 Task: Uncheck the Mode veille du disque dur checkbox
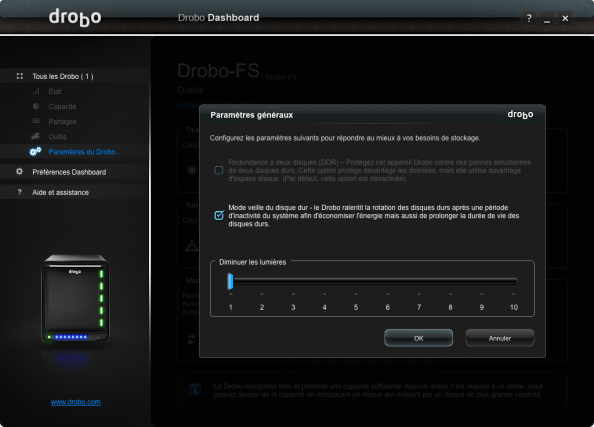tap(219, 216)
